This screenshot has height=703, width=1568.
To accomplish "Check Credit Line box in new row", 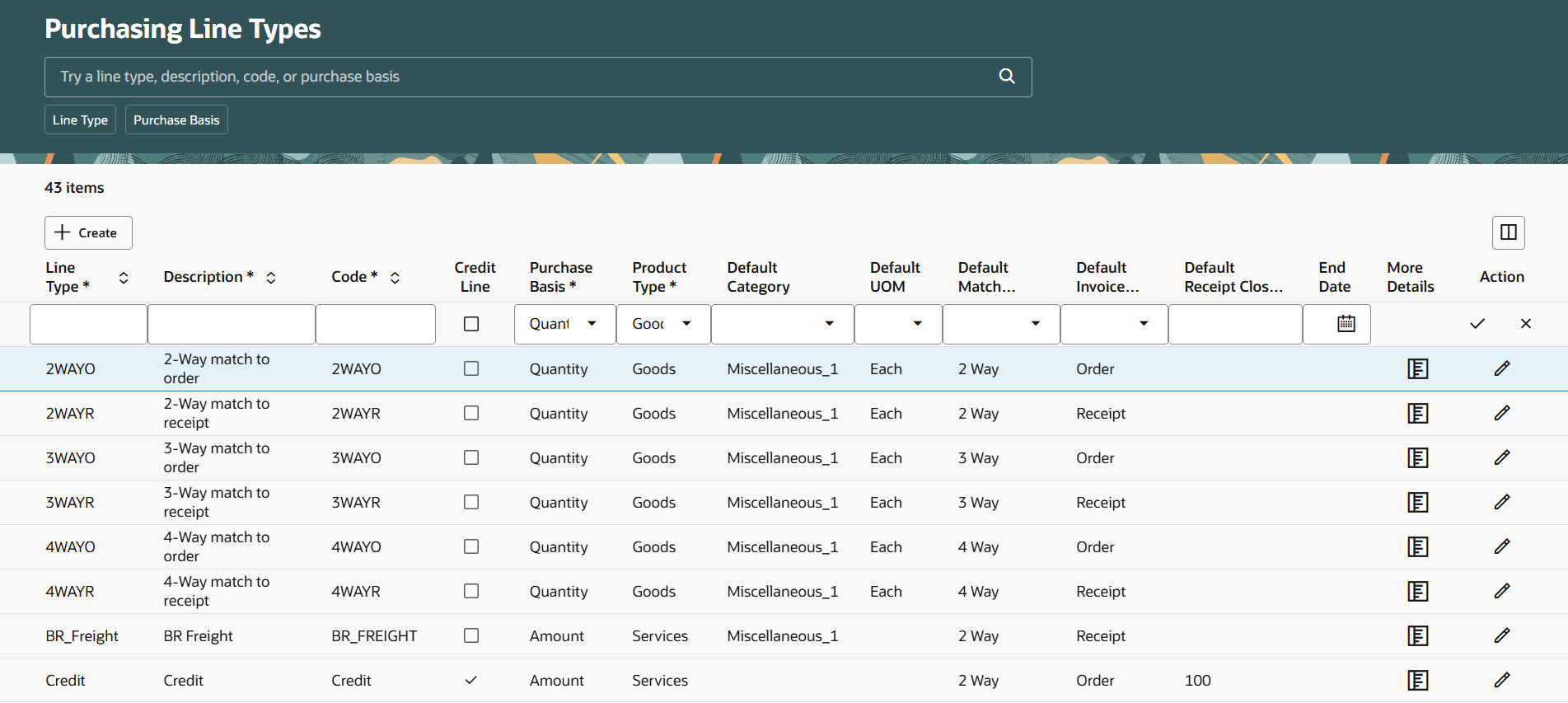I will (x=471, y=324).
